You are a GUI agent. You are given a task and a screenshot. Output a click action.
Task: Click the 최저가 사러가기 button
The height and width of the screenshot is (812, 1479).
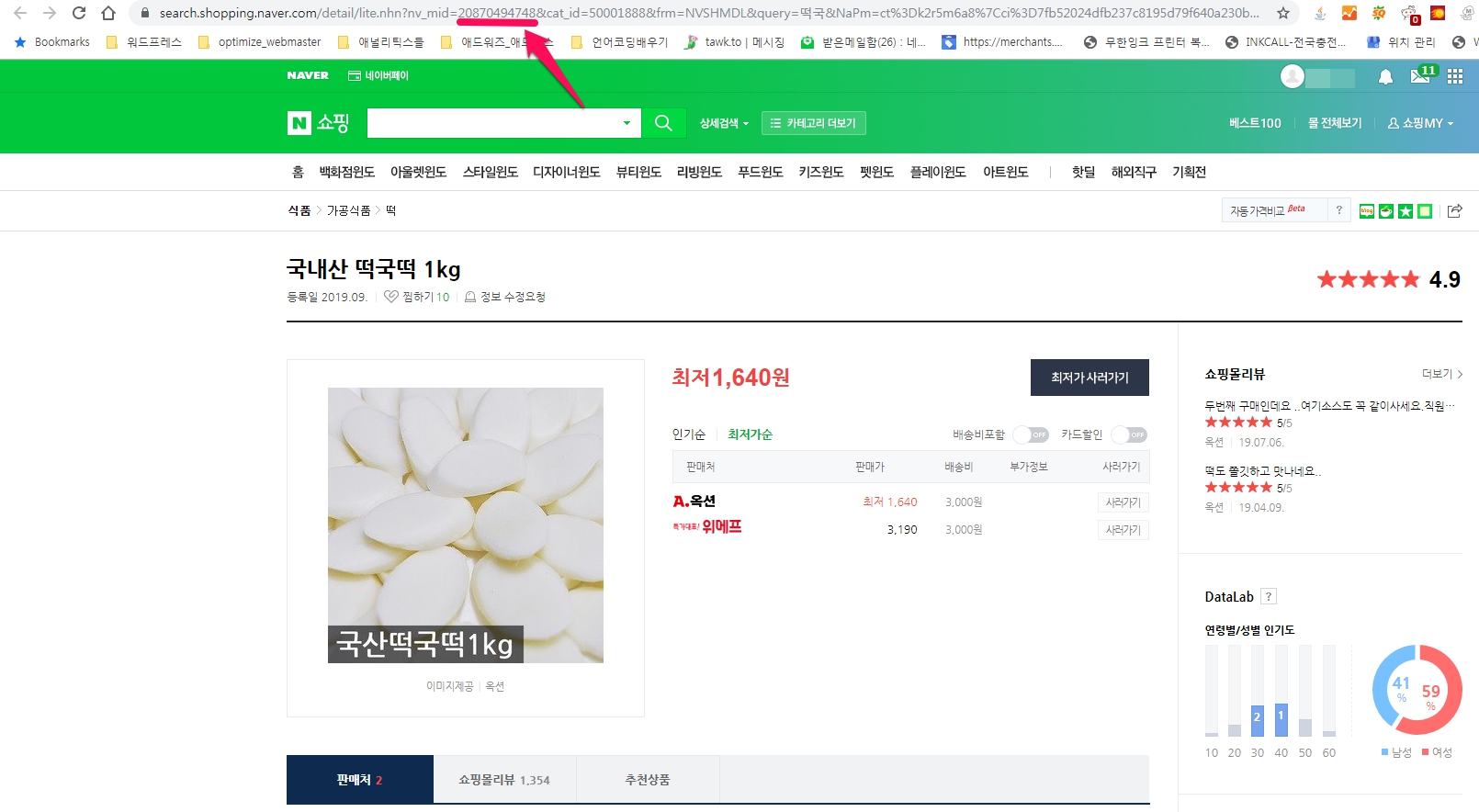coord(1089,378)
